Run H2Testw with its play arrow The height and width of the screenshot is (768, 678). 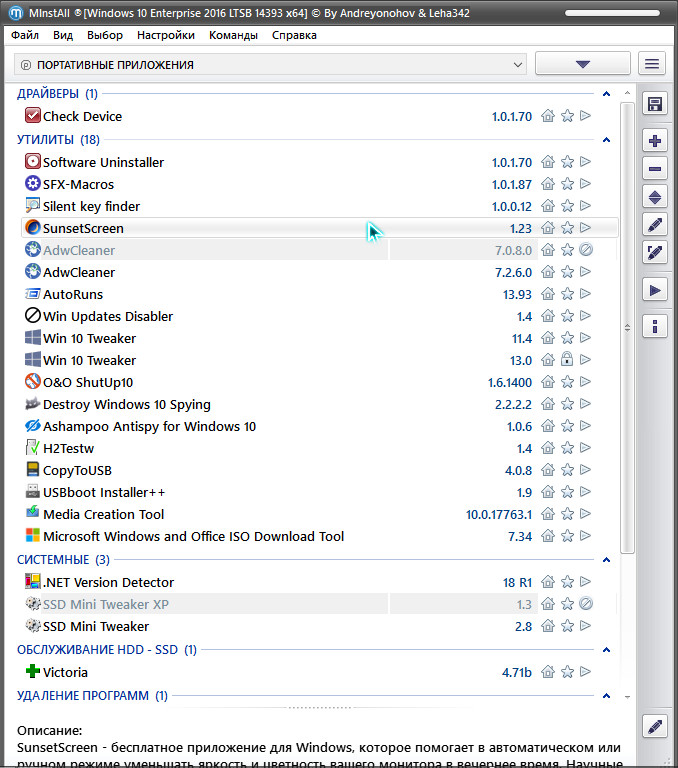tap(585, 448)
